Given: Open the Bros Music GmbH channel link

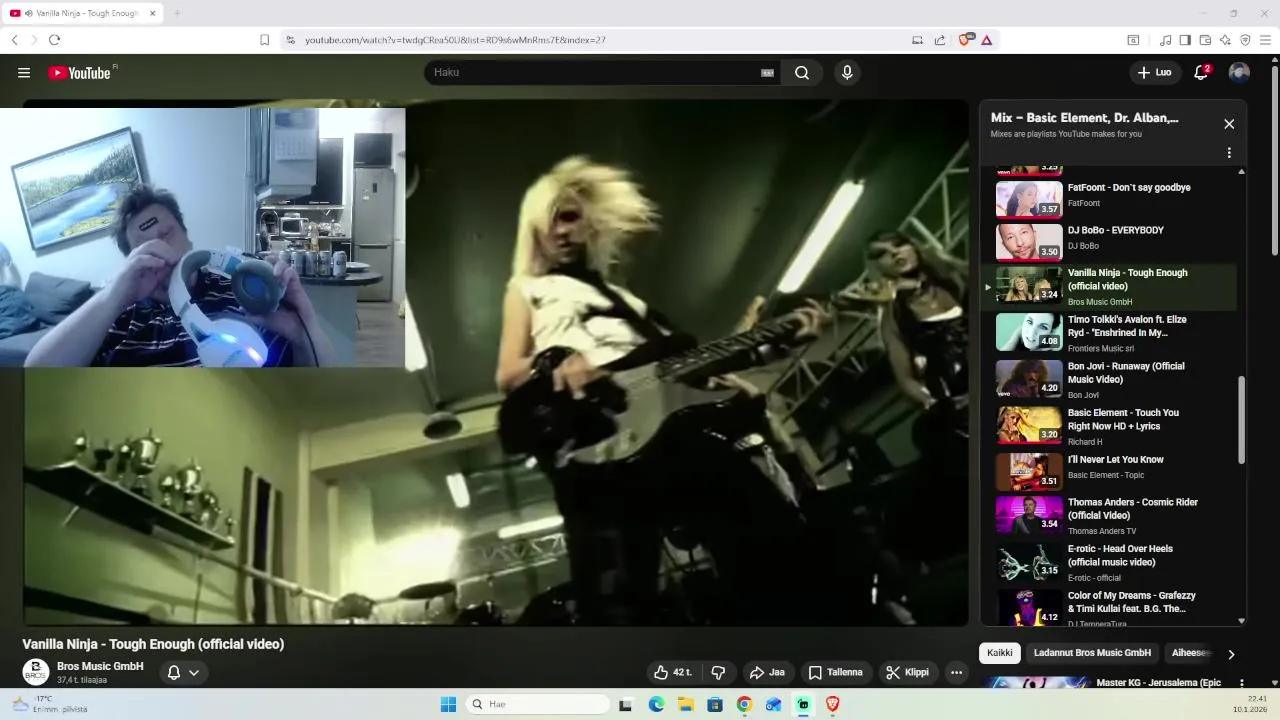Looking at the screenshot, I should (100, 666).
